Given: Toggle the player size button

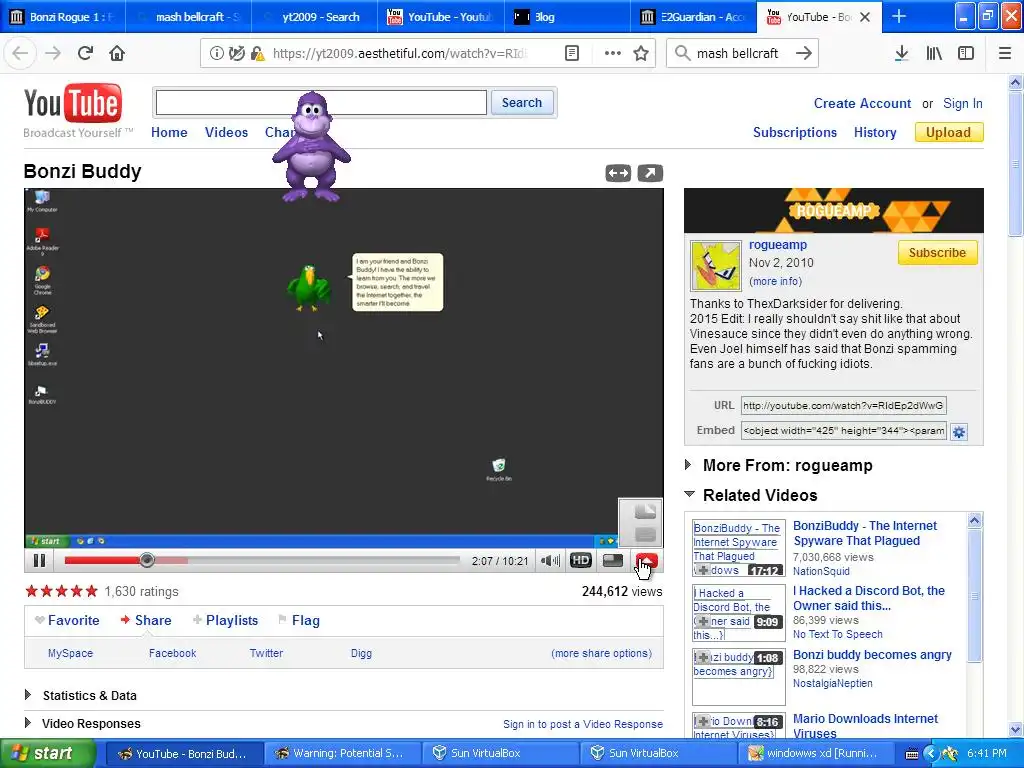Looking at the screenshot, I should (613, 560).
